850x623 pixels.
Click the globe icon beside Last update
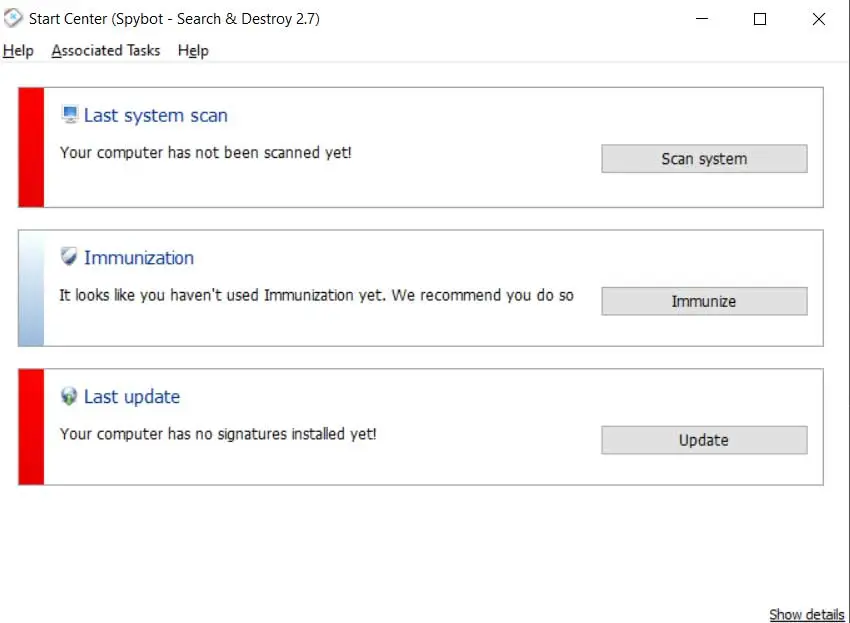[x=69, y=397]
